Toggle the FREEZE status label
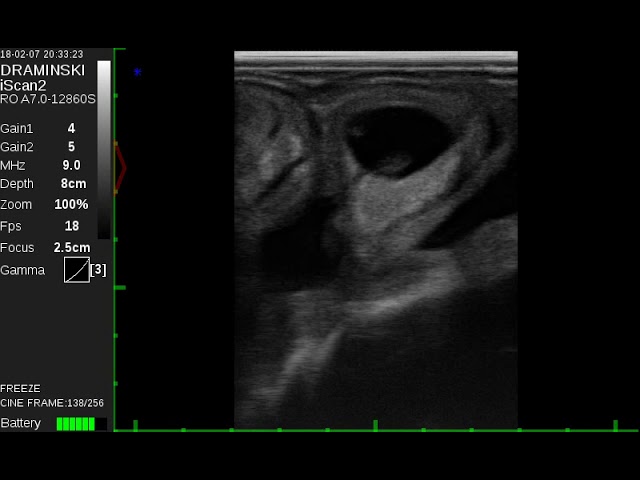Viewport: 640px width, 480px height. tap(20, 388)
